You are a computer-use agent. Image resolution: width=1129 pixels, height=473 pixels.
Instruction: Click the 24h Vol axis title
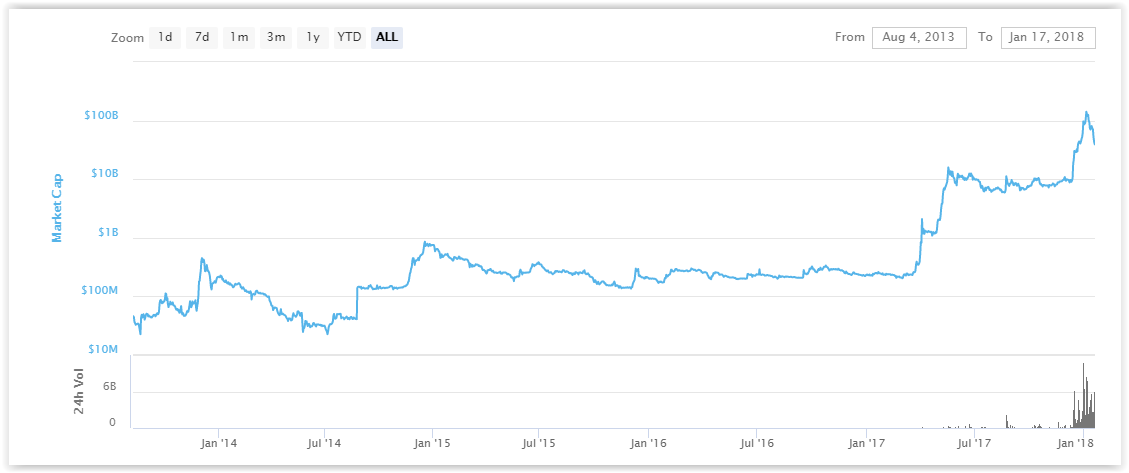tap(79, 391)
